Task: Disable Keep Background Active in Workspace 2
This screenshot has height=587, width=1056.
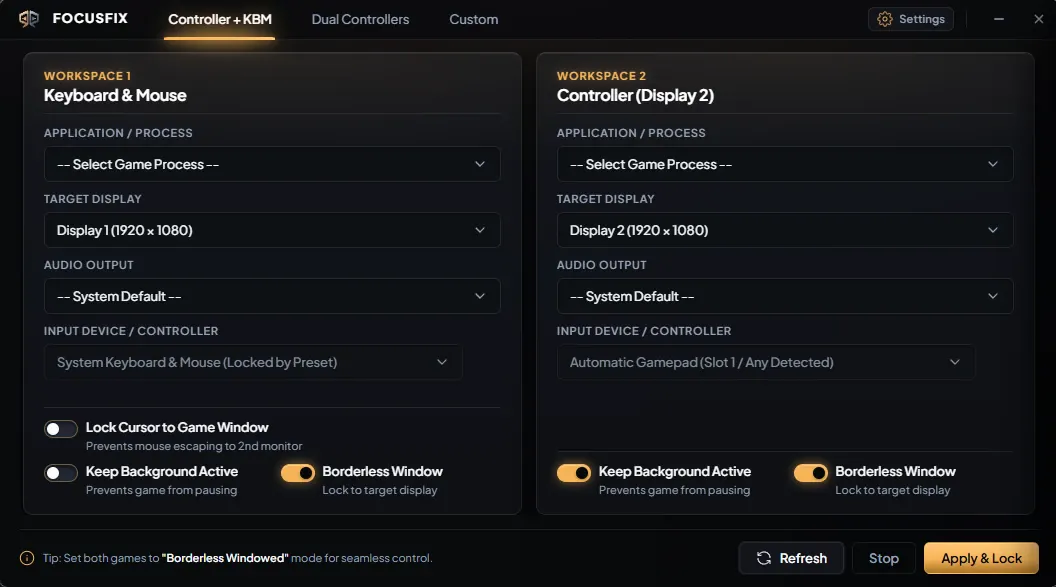Action: [x=574, y=473]
